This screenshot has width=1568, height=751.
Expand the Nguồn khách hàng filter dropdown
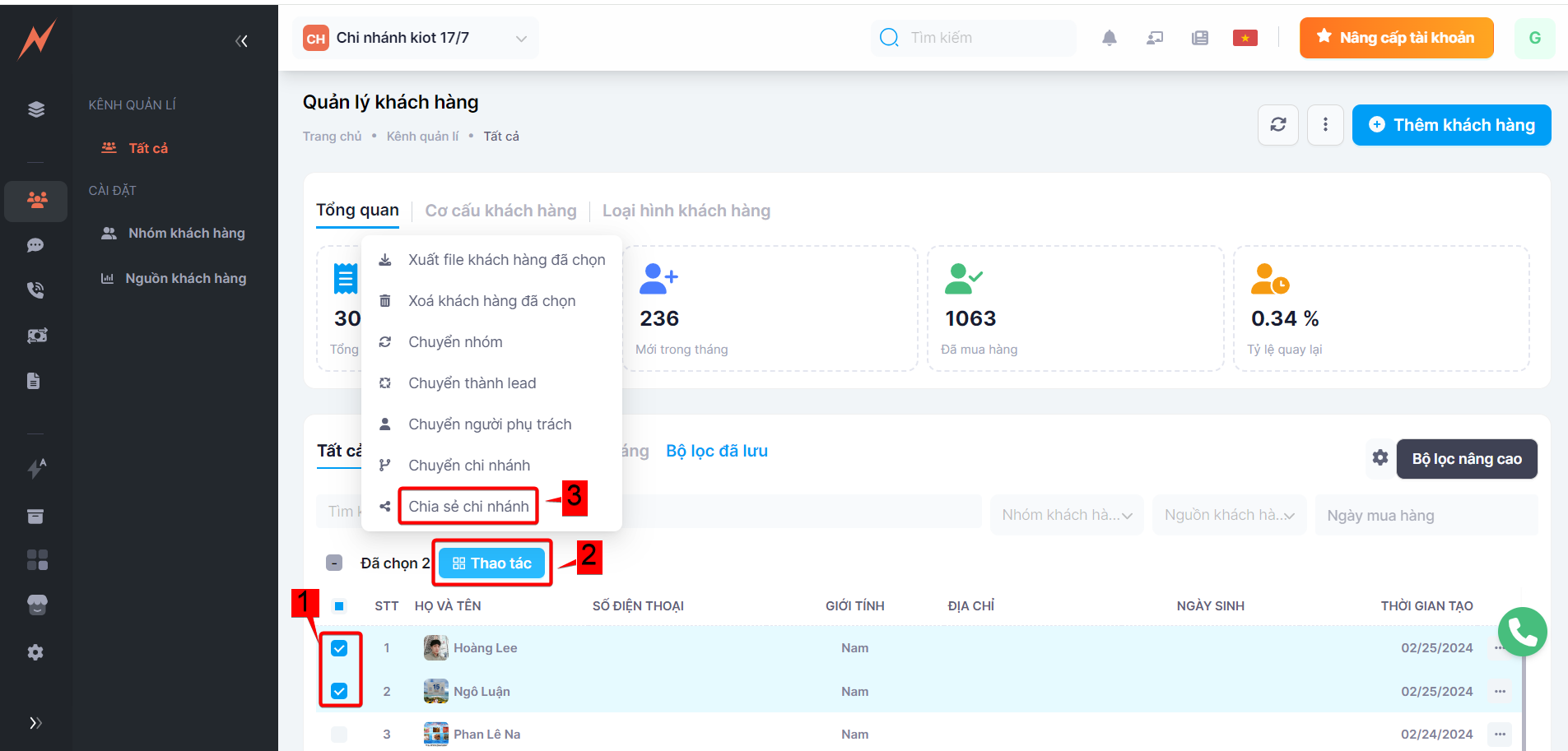1229,515
